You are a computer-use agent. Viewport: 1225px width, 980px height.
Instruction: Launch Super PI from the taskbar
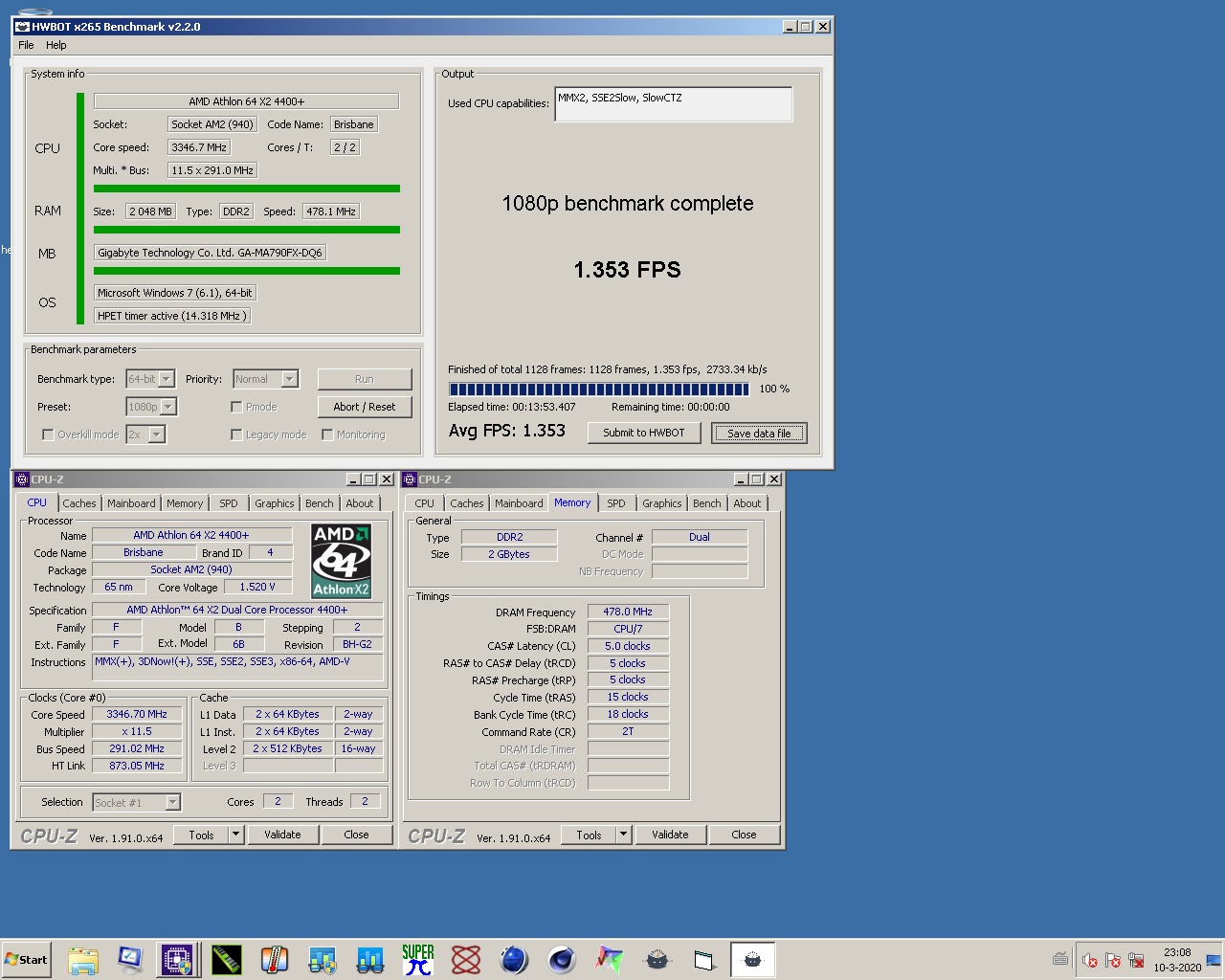pyautogui.click(x=418, y=960)
